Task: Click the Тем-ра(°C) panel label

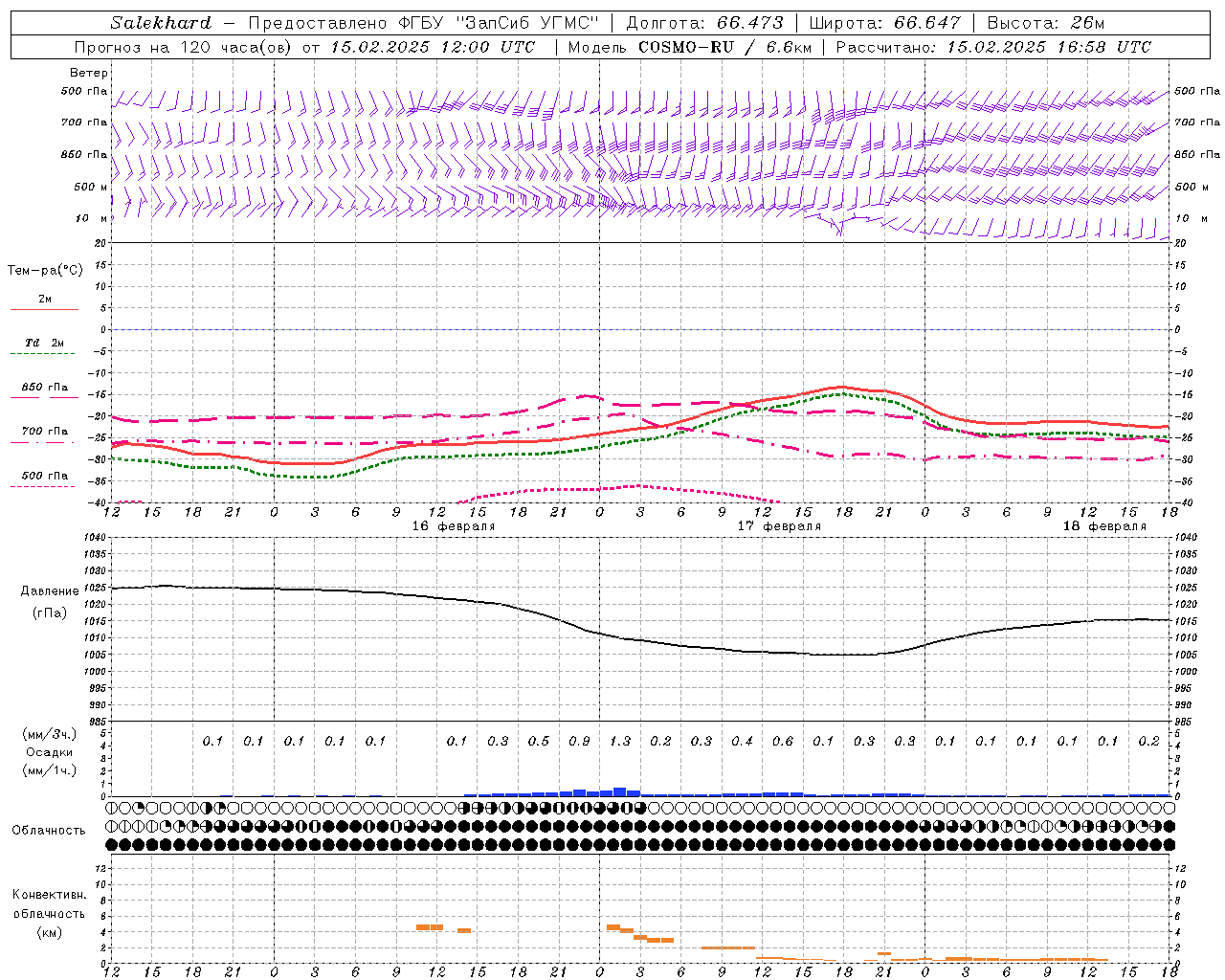Action: 45,271
